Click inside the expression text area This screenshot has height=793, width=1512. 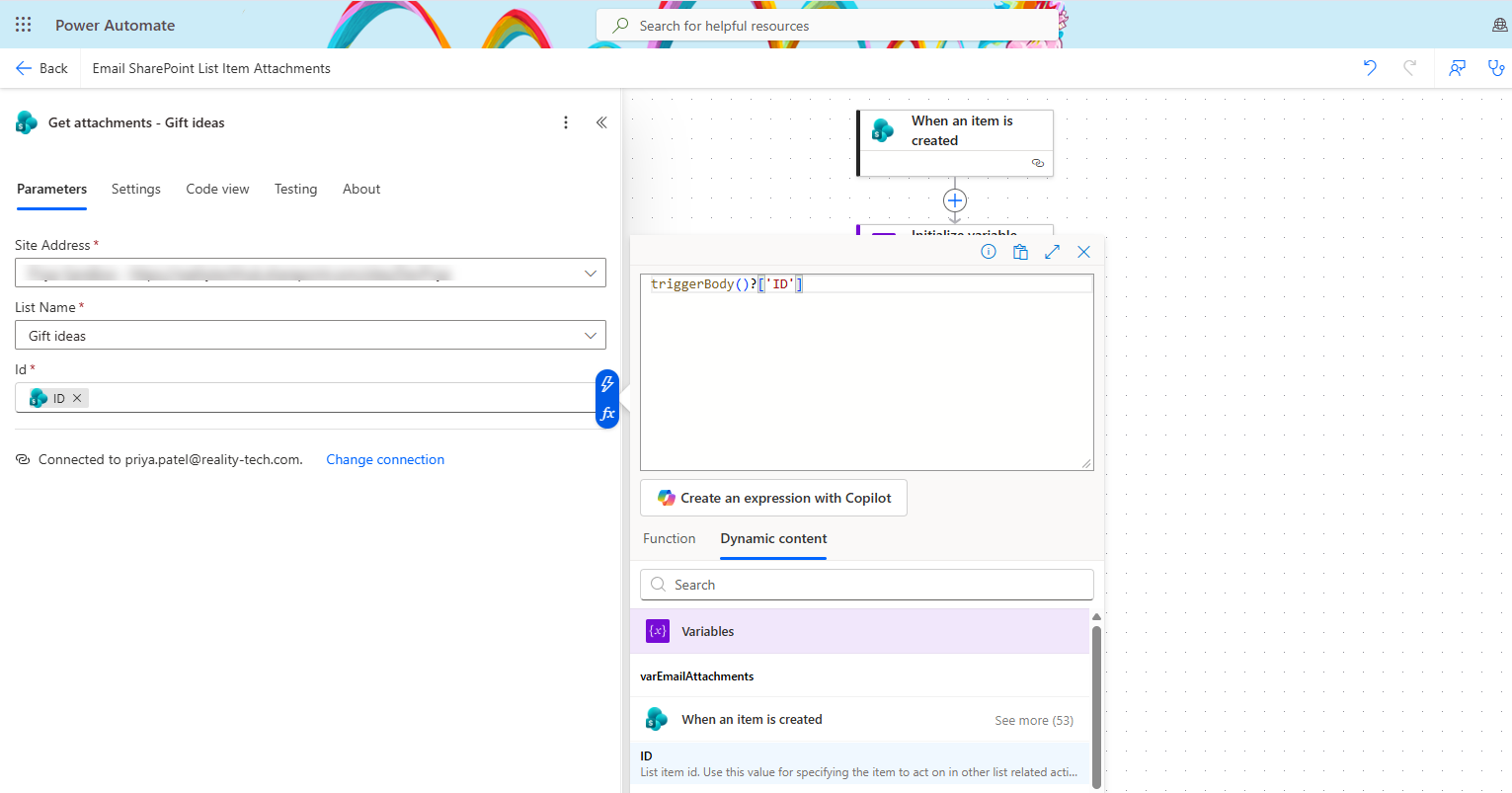pos(867,371)
